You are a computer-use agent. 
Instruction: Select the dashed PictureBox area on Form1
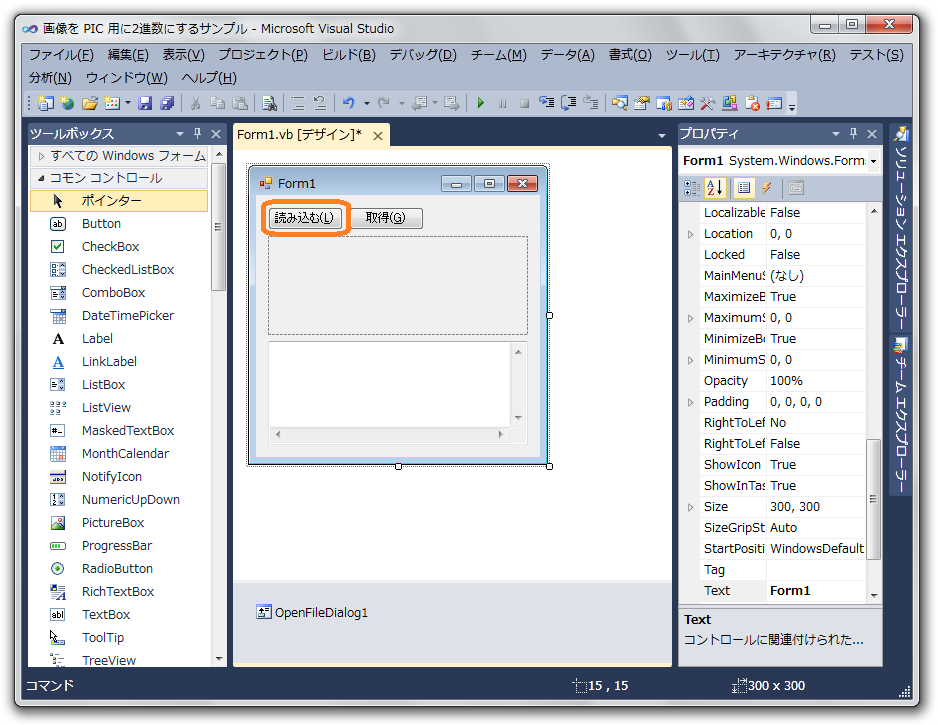pyautogui.click(x=398, y=285)
